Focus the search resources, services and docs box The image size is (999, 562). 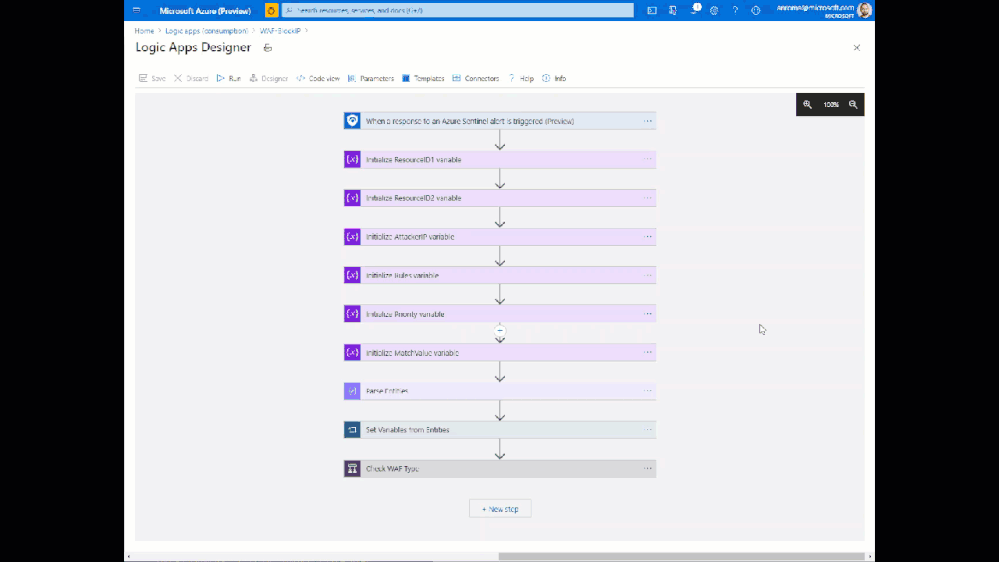[x=457, y=10]
